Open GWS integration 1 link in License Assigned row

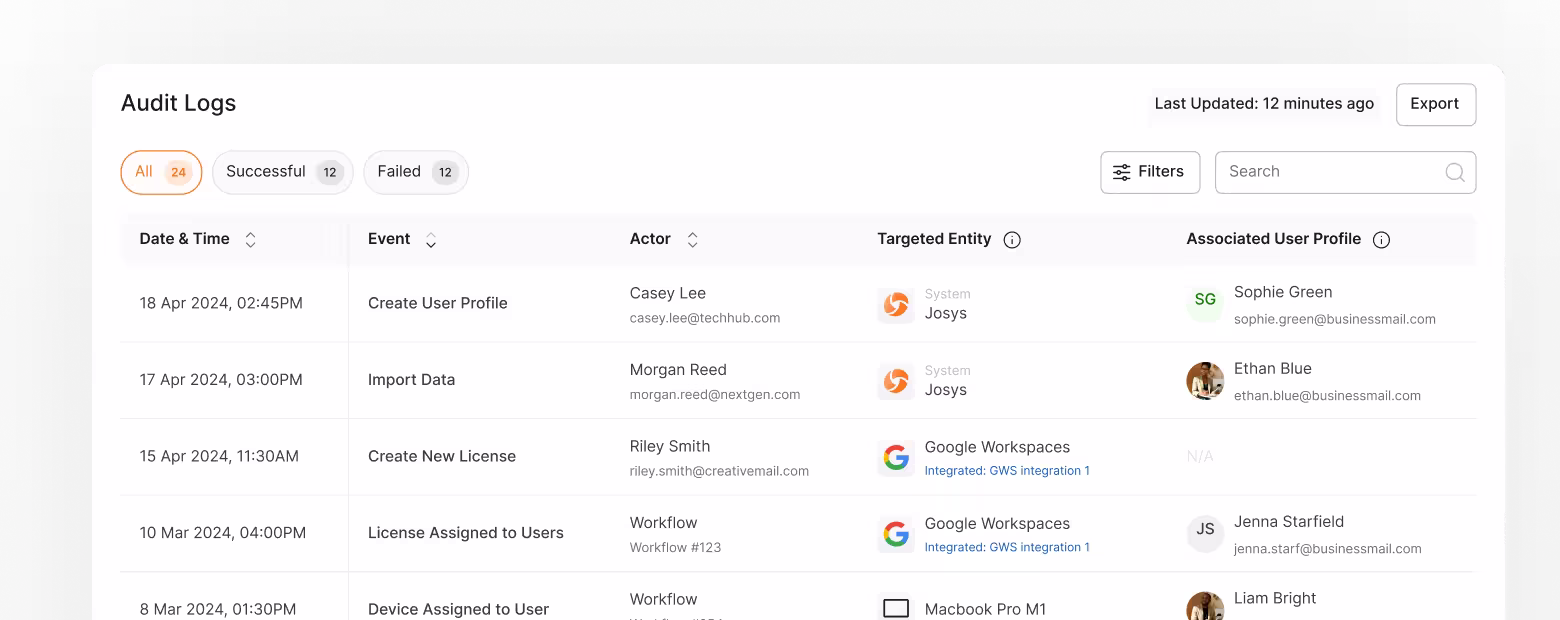[1007, 548]
